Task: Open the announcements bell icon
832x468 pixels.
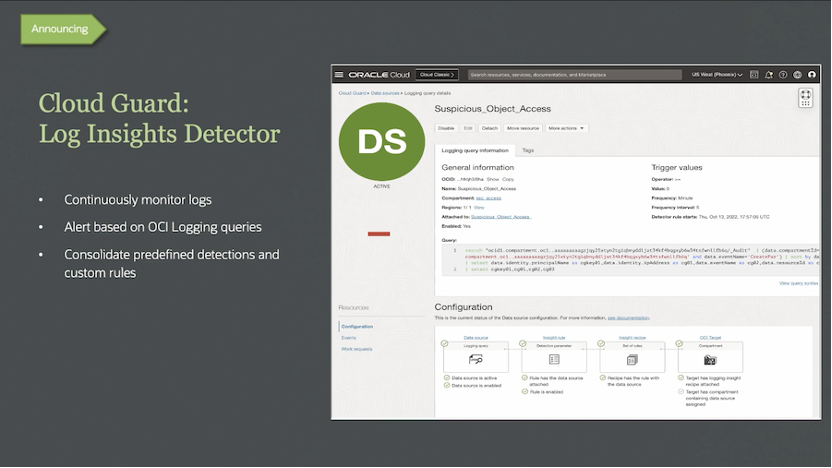Action: [768, 75]
